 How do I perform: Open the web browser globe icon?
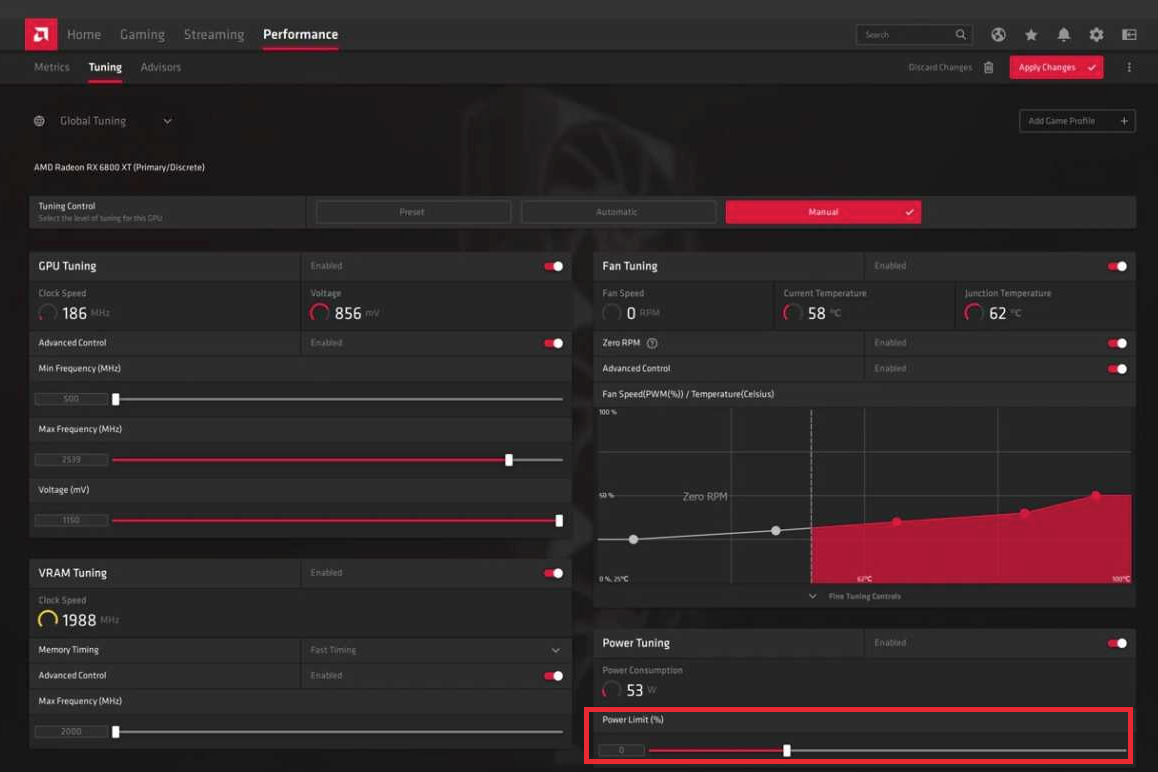pos(998,34)
